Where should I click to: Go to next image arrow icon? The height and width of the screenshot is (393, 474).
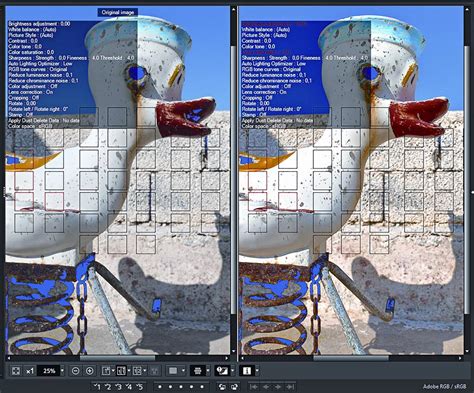[x=278, y=387]
